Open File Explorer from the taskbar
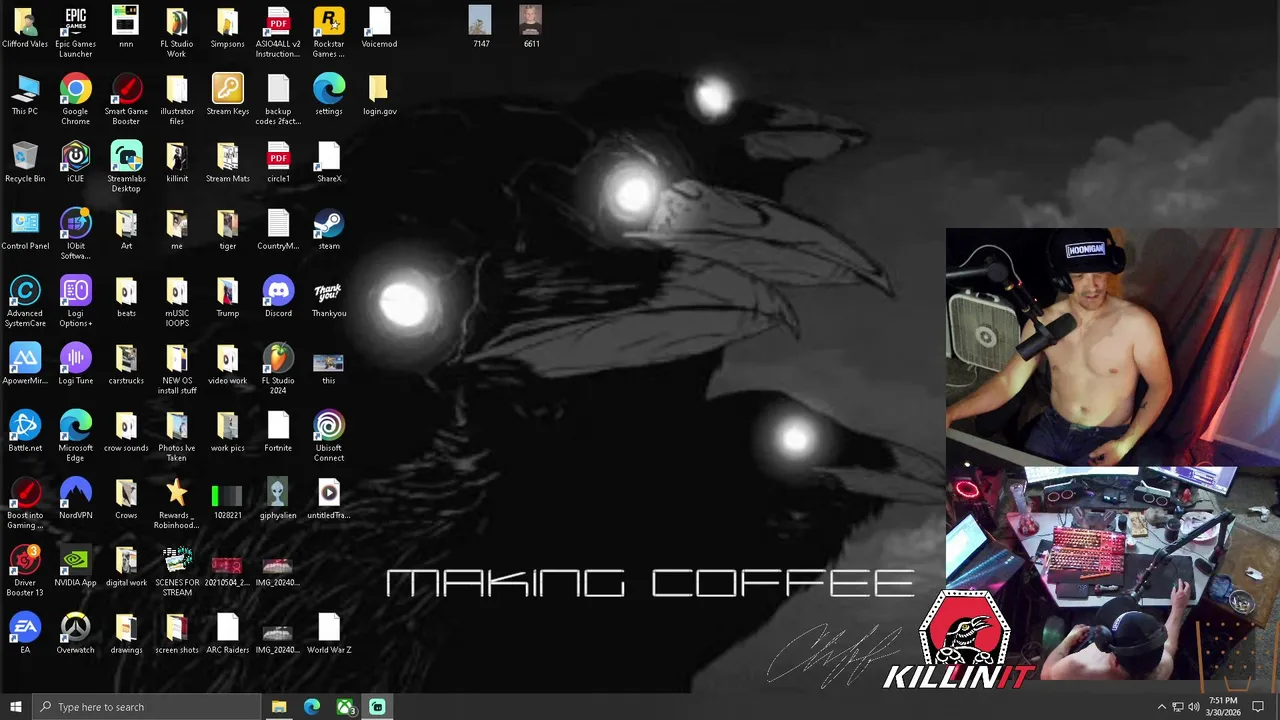This screenshot has height=720, width=1280. (x=279, y=707)
